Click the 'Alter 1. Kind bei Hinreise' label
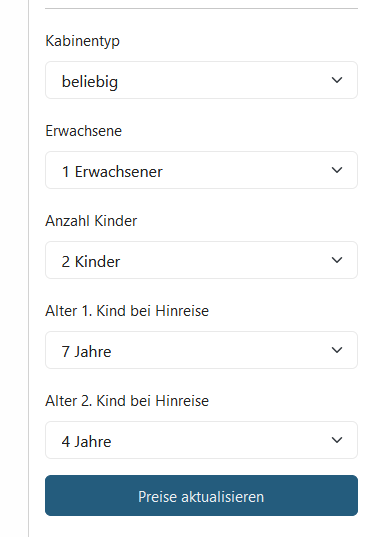This screenshot has width=377, height=537. [127, 311]
